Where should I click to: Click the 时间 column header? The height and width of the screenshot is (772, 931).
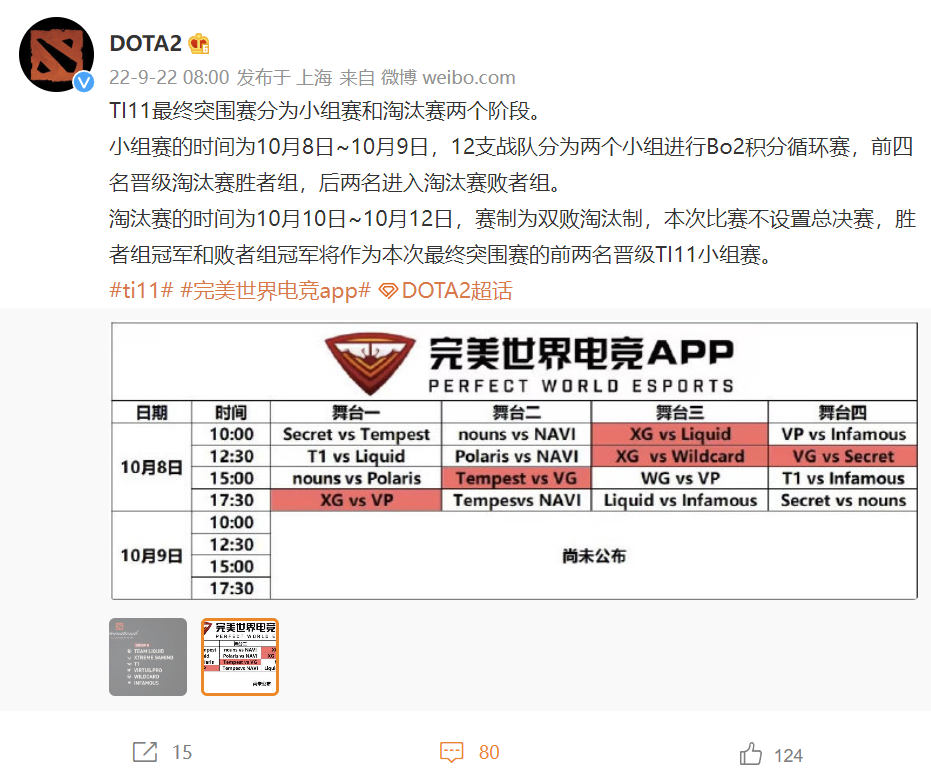pyautogui.click(x=231, y=412)
